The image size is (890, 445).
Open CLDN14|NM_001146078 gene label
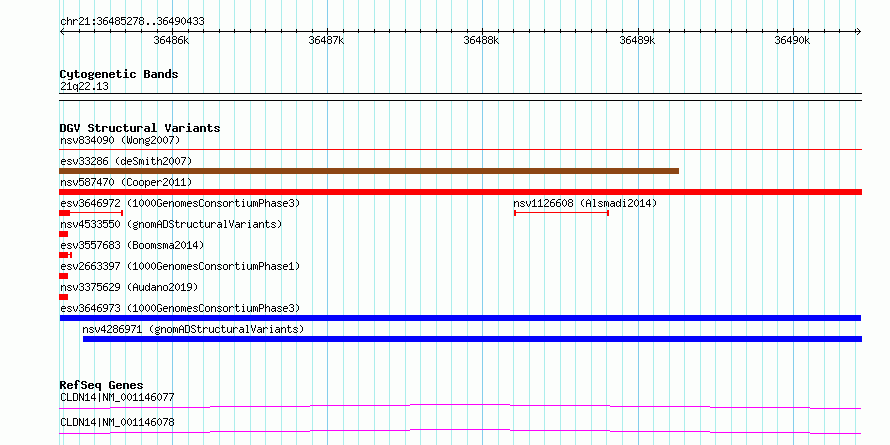117,422
